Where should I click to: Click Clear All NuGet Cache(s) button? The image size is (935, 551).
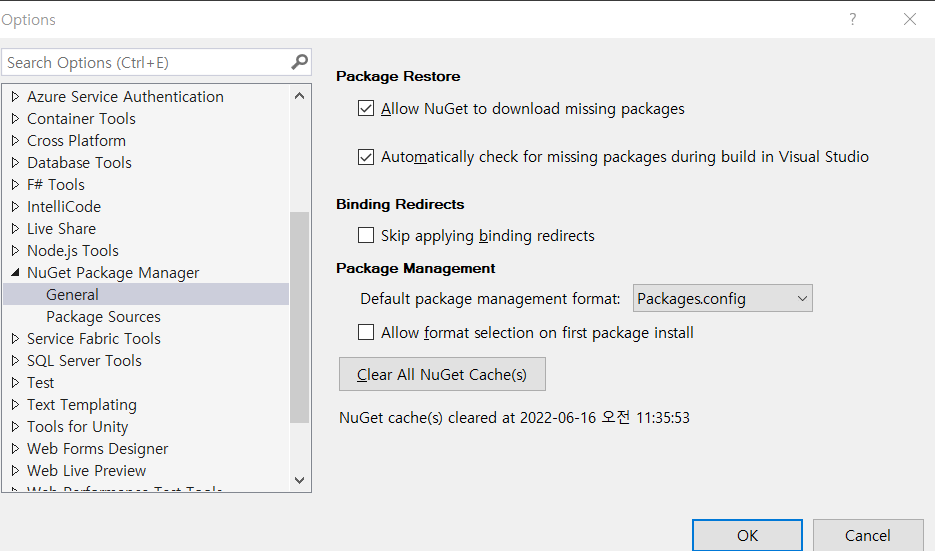(442, 374)
